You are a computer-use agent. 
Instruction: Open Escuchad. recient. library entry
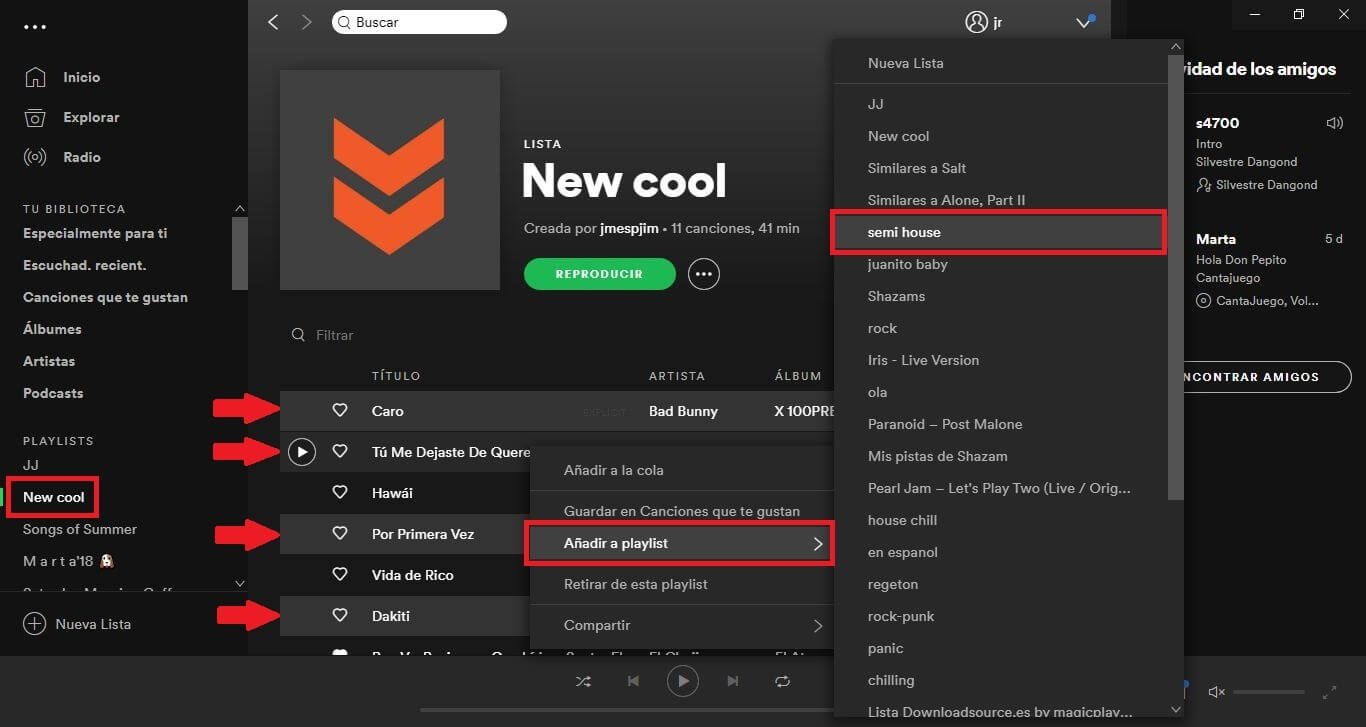coord(84,265)
